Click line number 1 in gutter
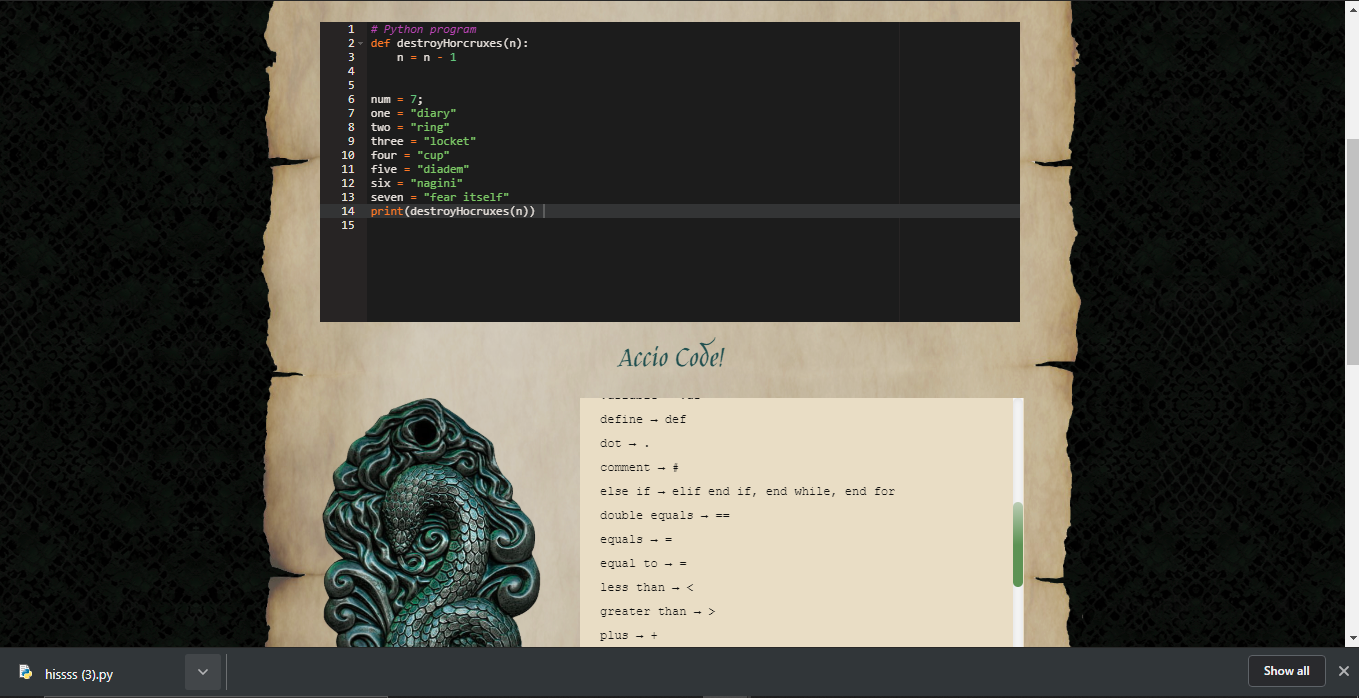1359x698 pixels. pos(350,29)
